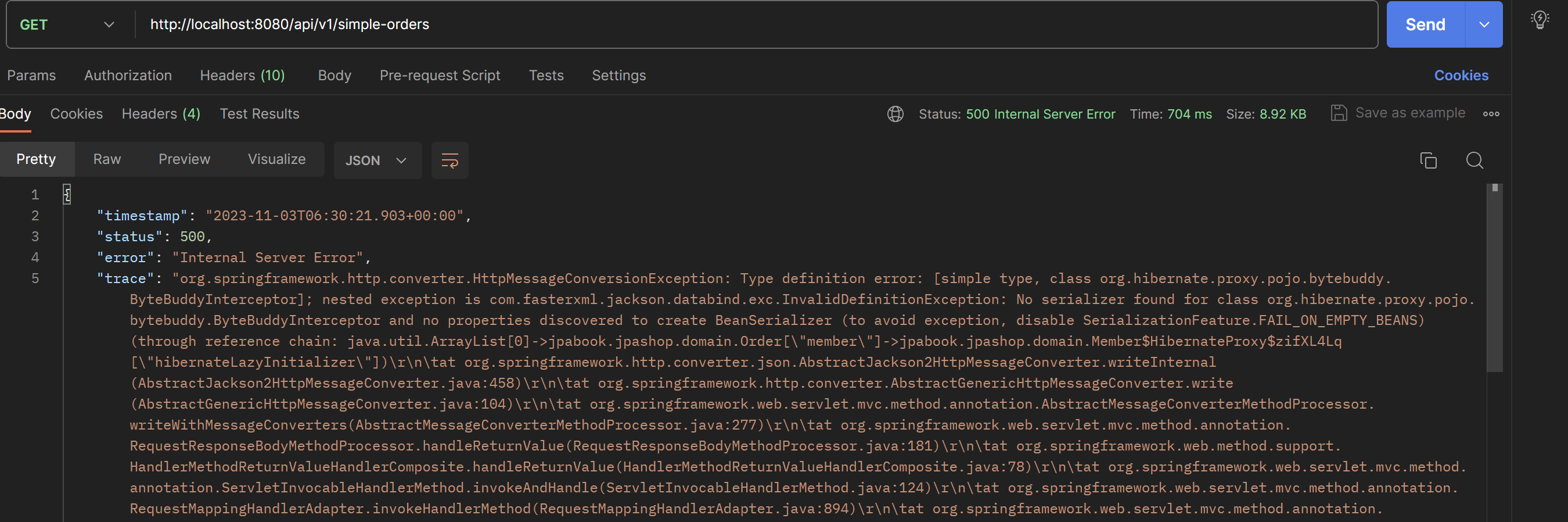Screen dimensions: 1568x522
Task: Open the Test Results tab
Action: click(260, 114)
